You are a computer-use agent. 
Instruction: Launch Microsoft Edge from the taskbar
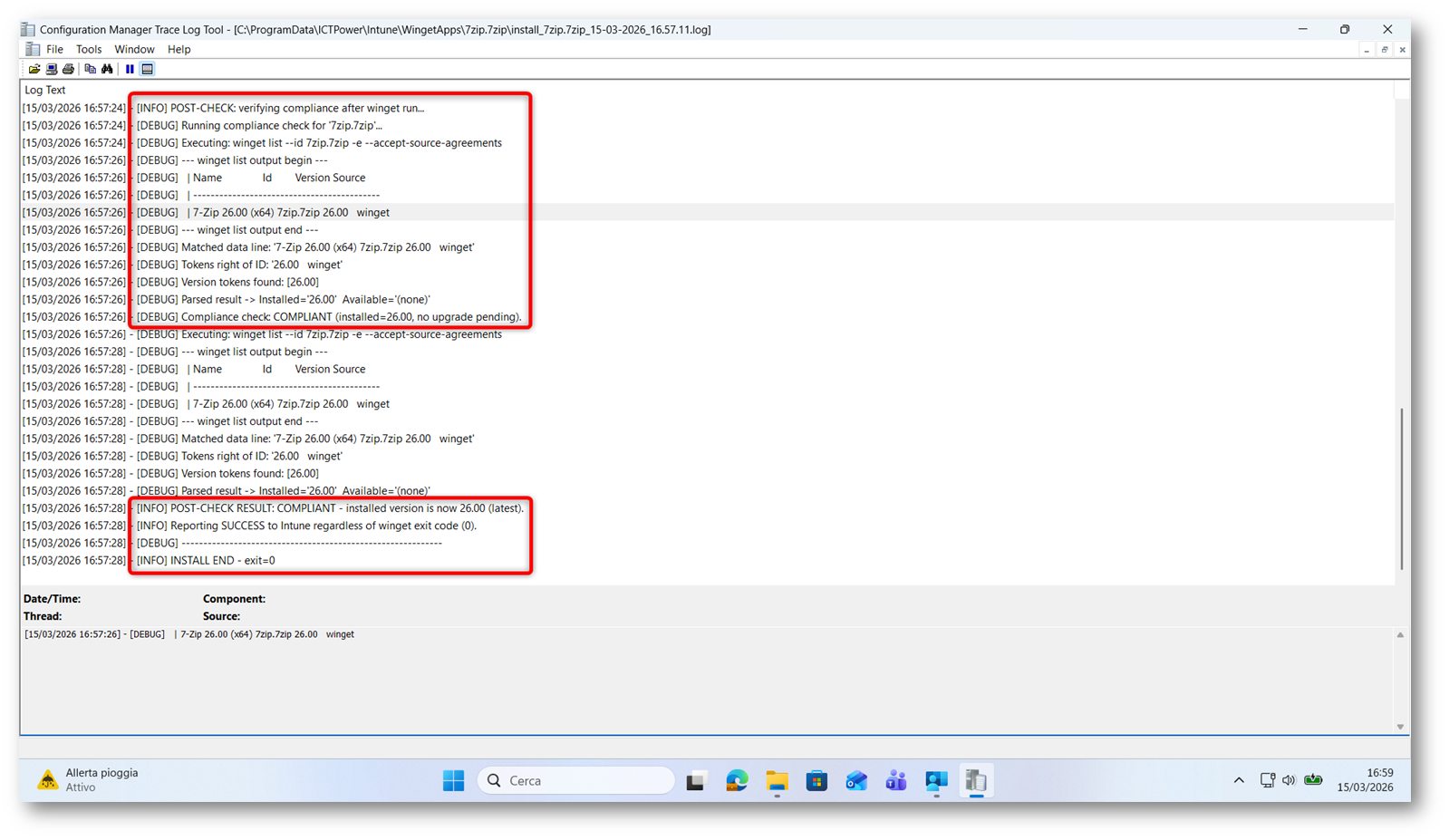[x=737, y=780]
